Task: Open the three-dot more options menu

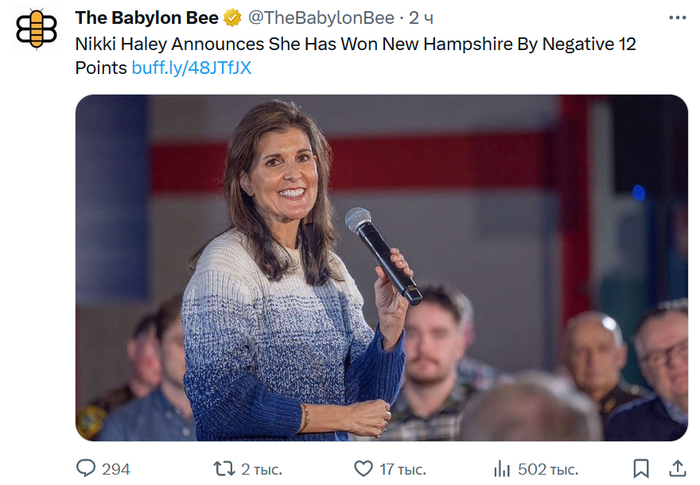Action: [676, 18]
